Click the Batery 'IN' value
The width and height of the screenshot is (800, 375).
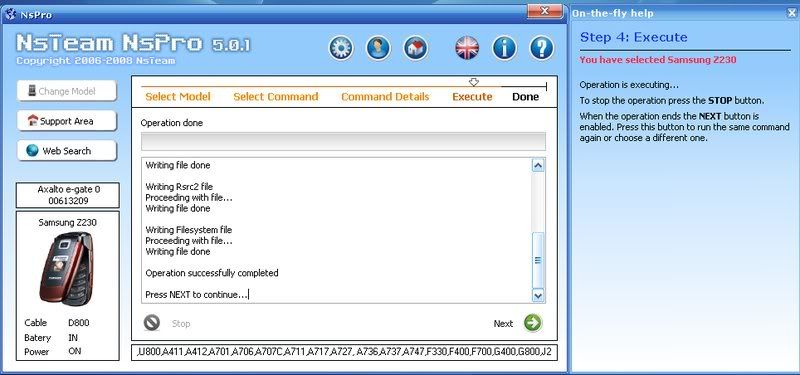(x=73, y=338)
